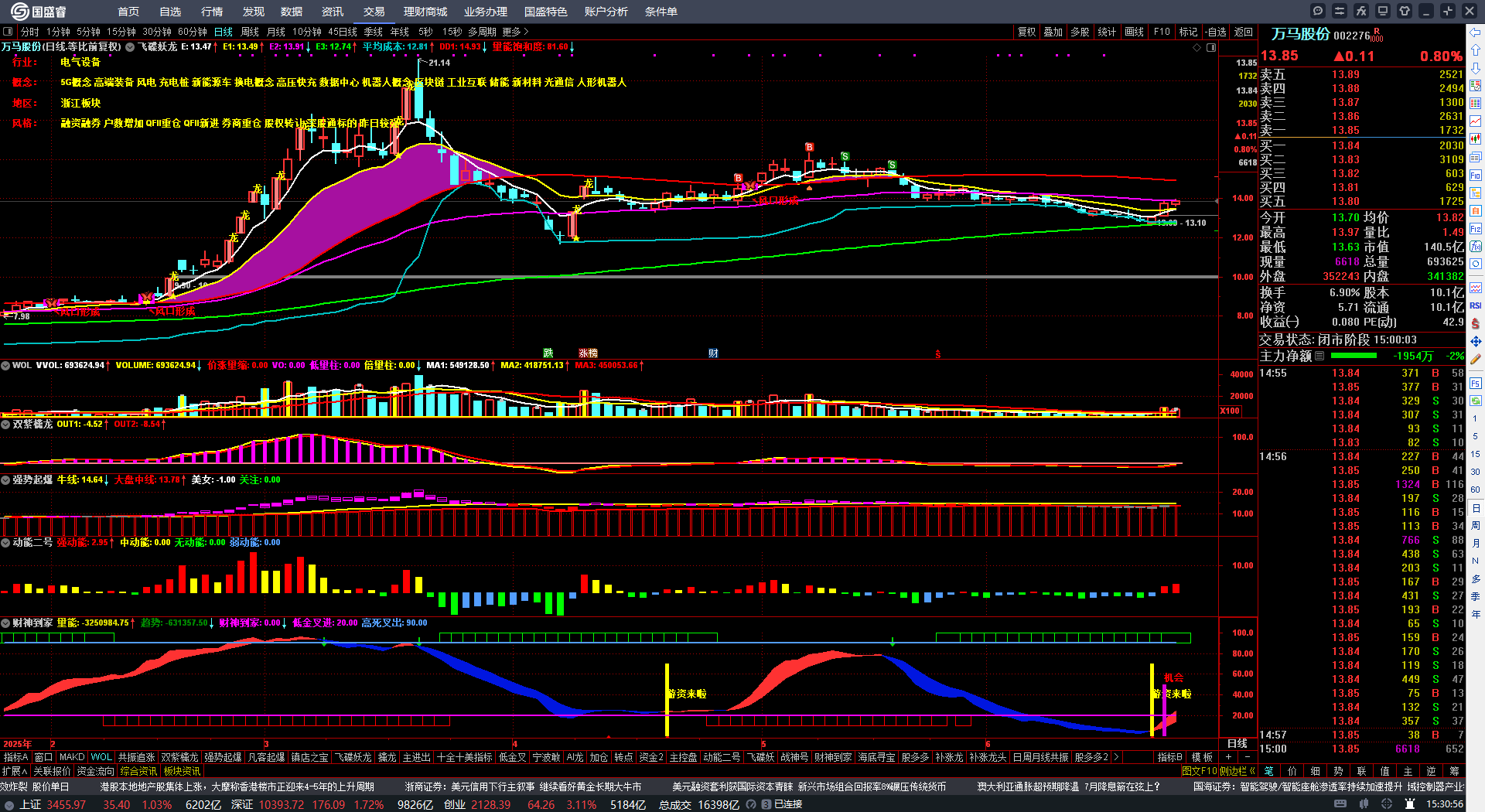Click the F10 info icon in right sidebar
Image resolution: width=1485 pixels, height=812 pixels.
click(x=1476, y=176)
